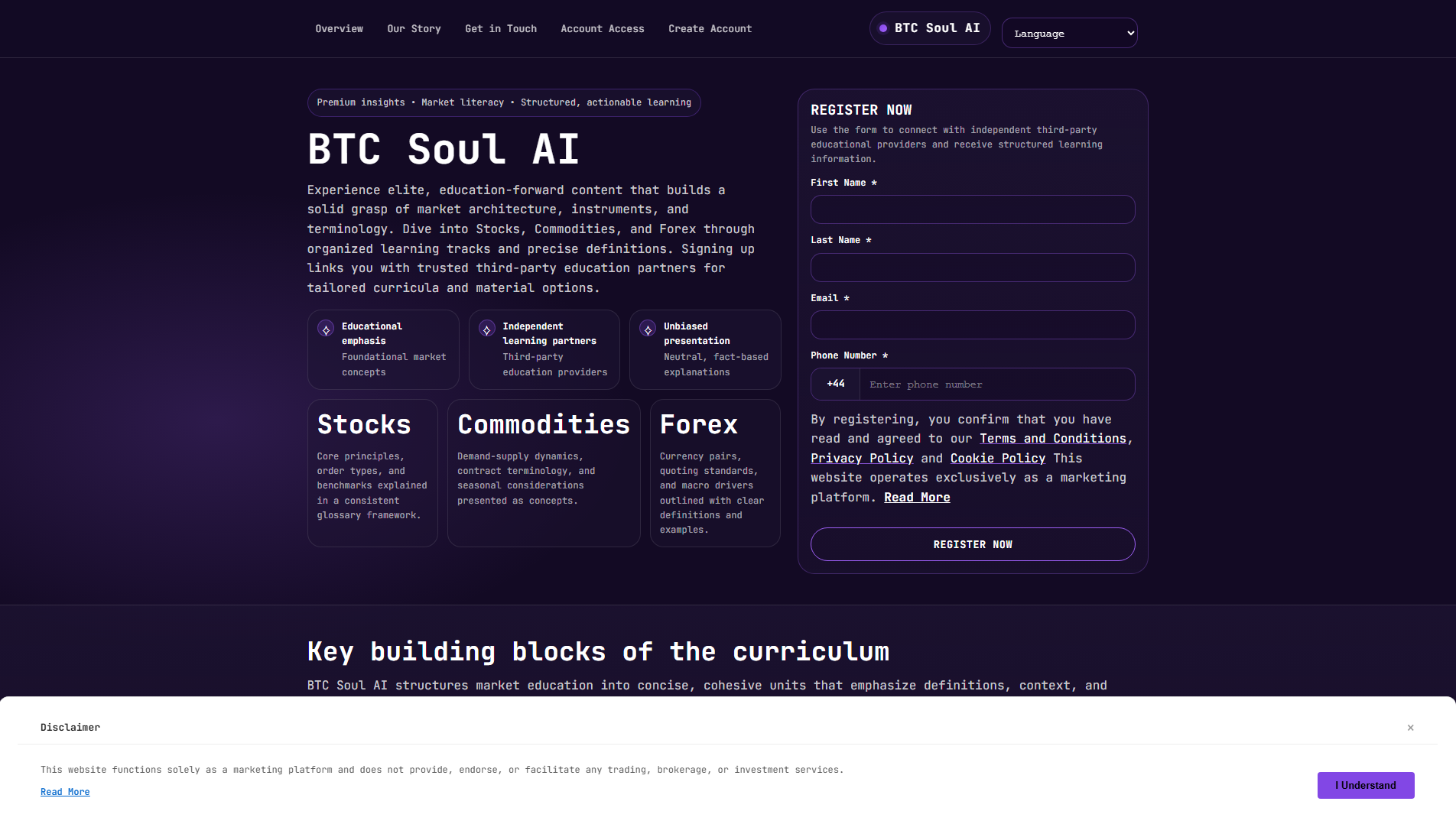This screenshot has width=1456, height=824.
Task: Close the Disclaimer banner with X
Action: (1410, 728)
